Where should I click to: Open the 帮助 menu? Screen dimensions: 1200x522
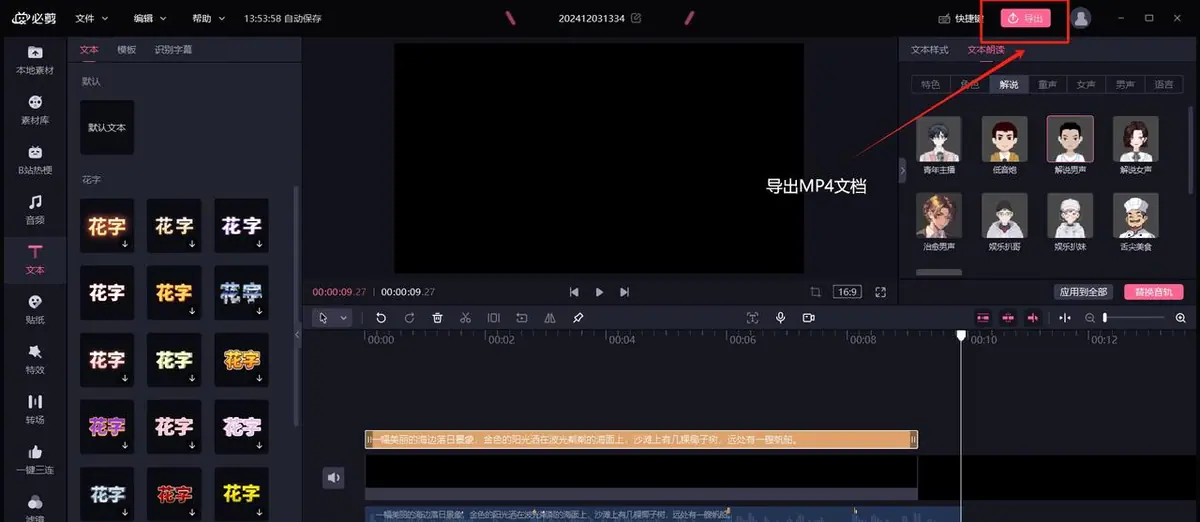coord(208,18)
